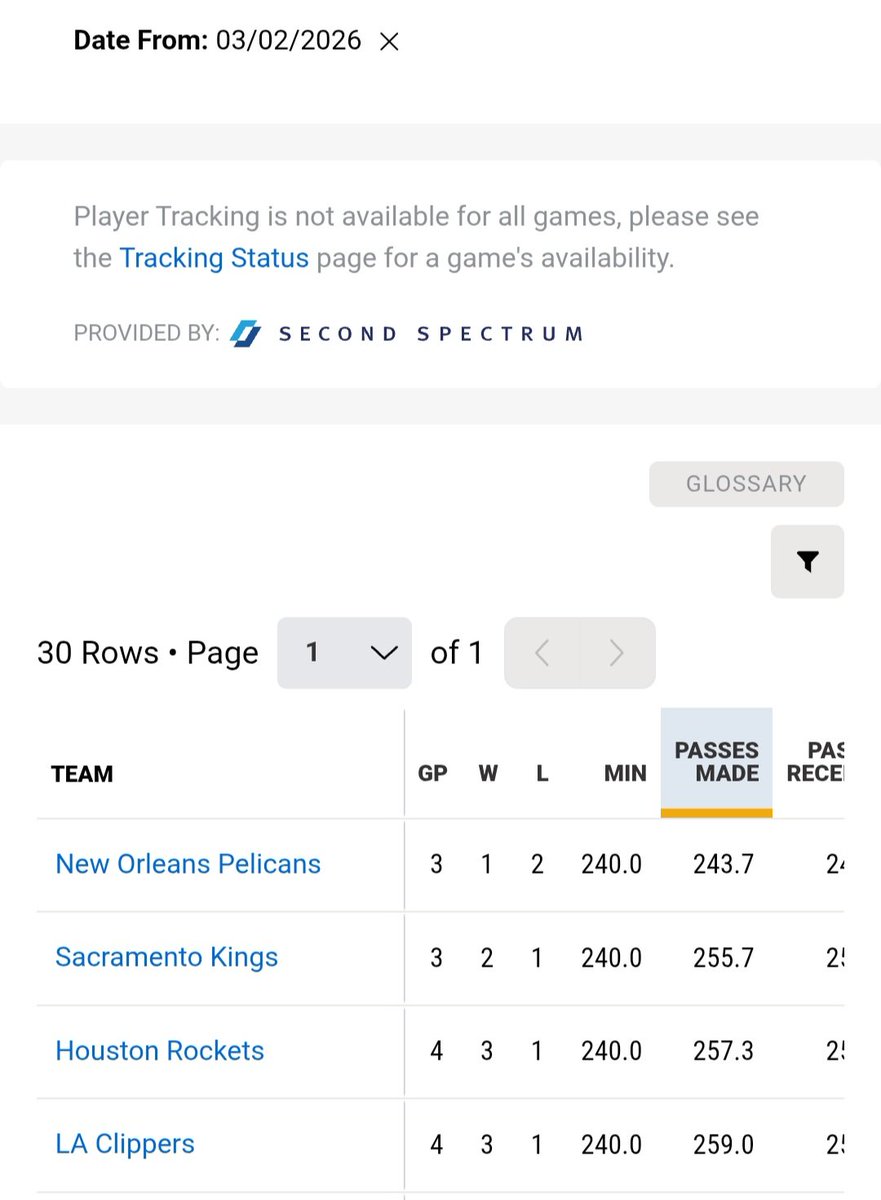Sort by Passes Made column
This screenshot has width=881, height=1200.
[716, 762]
